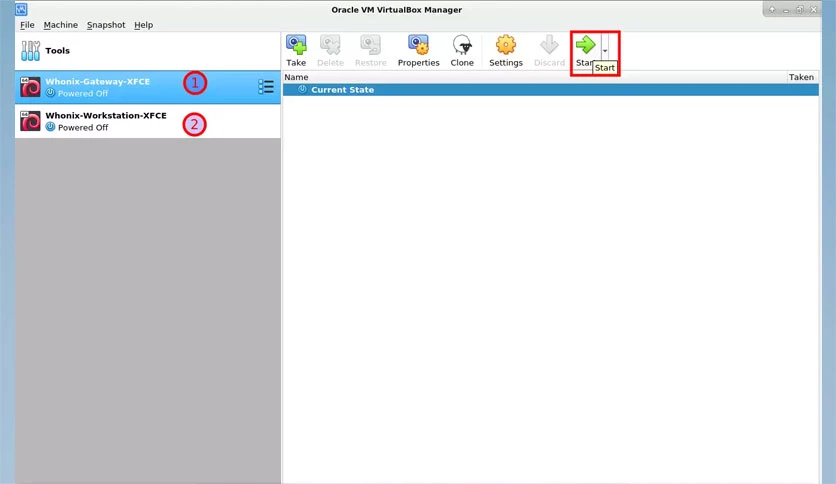836x484 pixels.
Task: Click Powered Off under Whonix-Workstation-XFCE
Action: pos(83,127)
